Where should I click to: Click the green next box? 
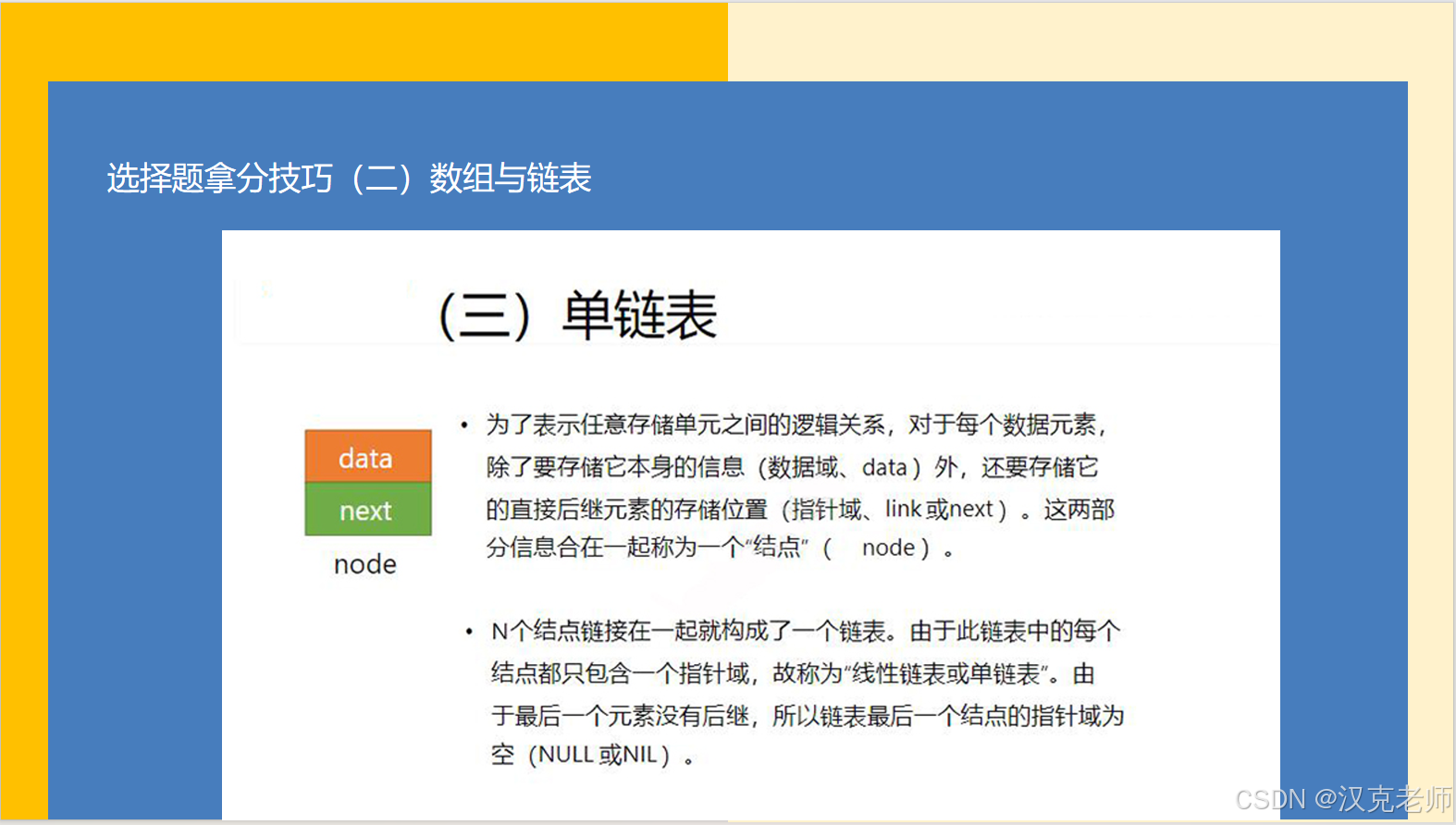[368, 509]
